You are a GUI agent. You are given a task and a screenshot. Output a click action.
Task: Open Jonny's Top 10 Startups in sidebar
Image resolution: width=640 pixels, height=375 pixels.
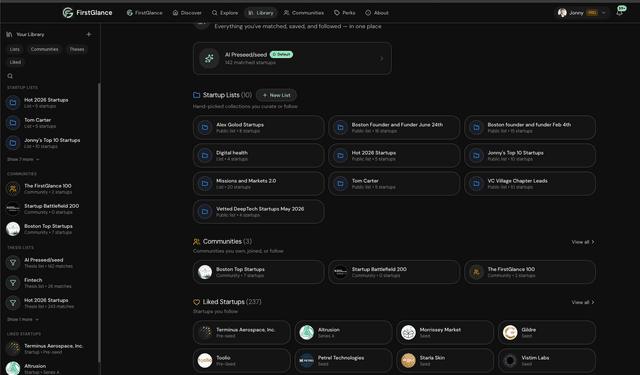49,143
